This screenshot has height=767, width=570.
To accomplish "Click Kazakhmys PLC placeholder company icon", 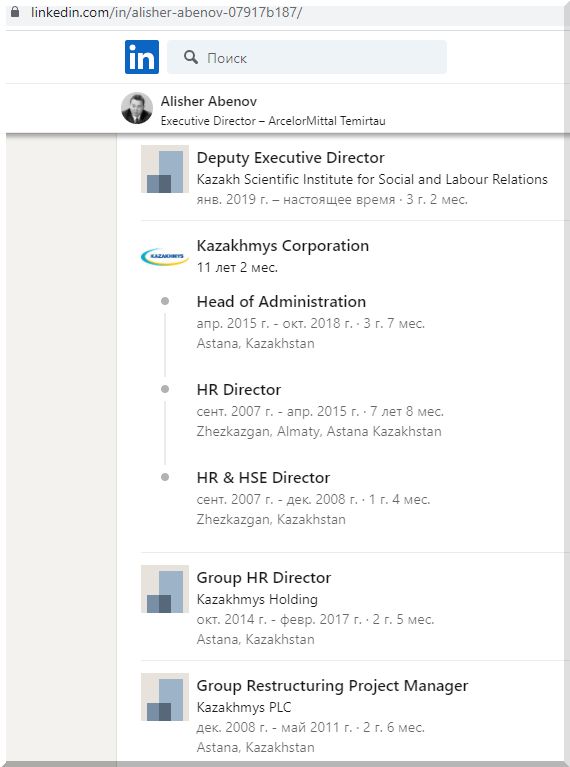I will (x=165, y=697).
